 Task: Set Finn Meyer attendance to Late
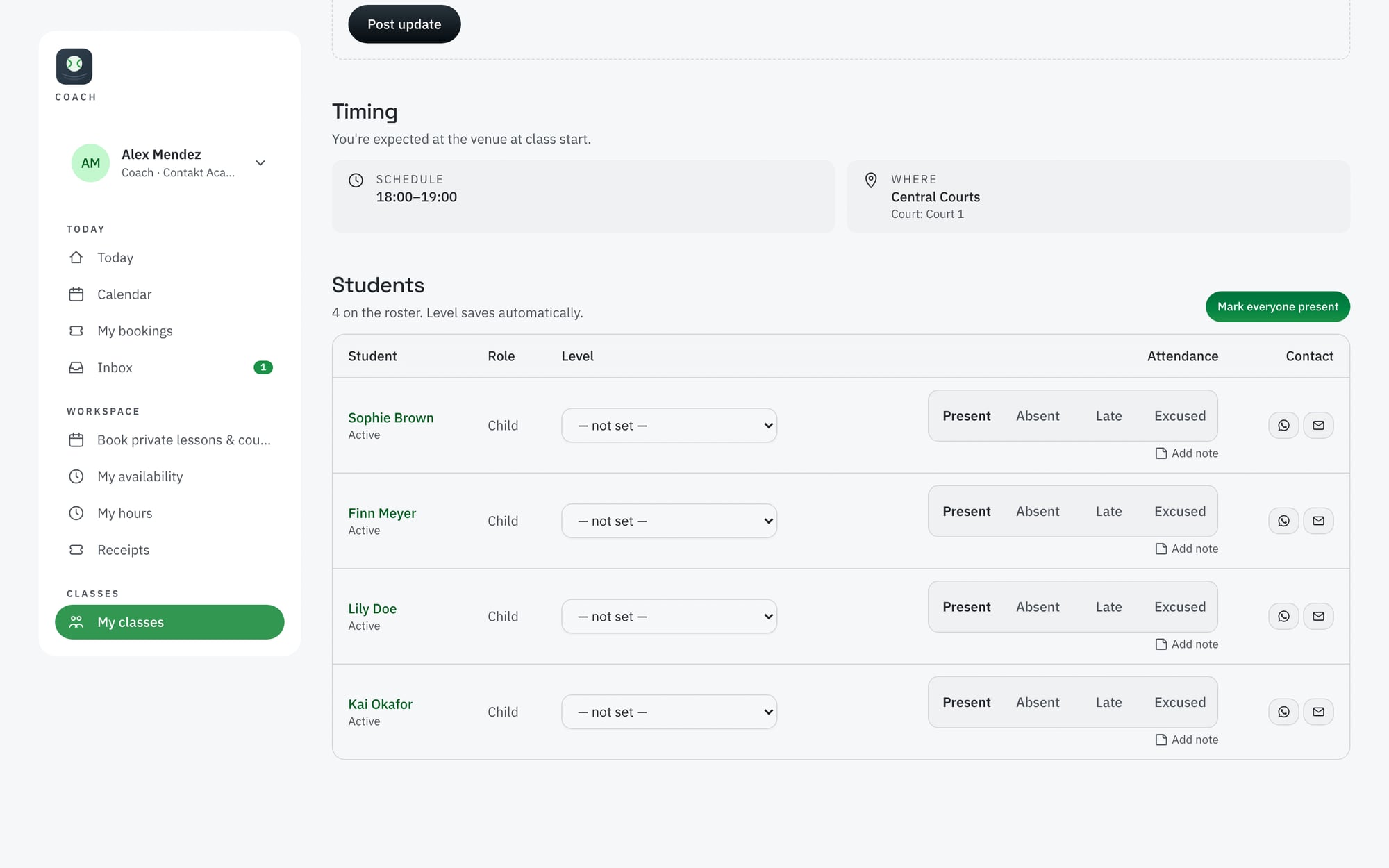1108,511
